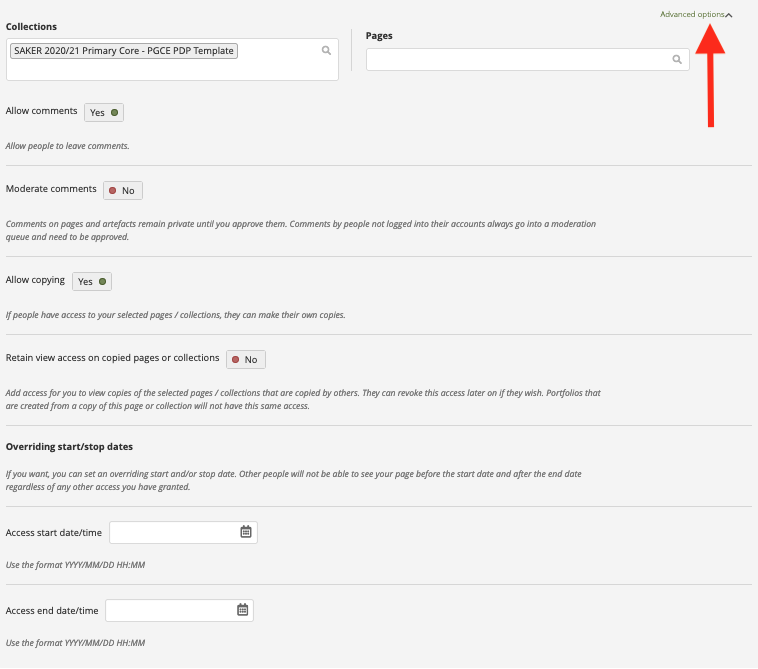Click the Pages search magnifier icon

click(676, 60)
